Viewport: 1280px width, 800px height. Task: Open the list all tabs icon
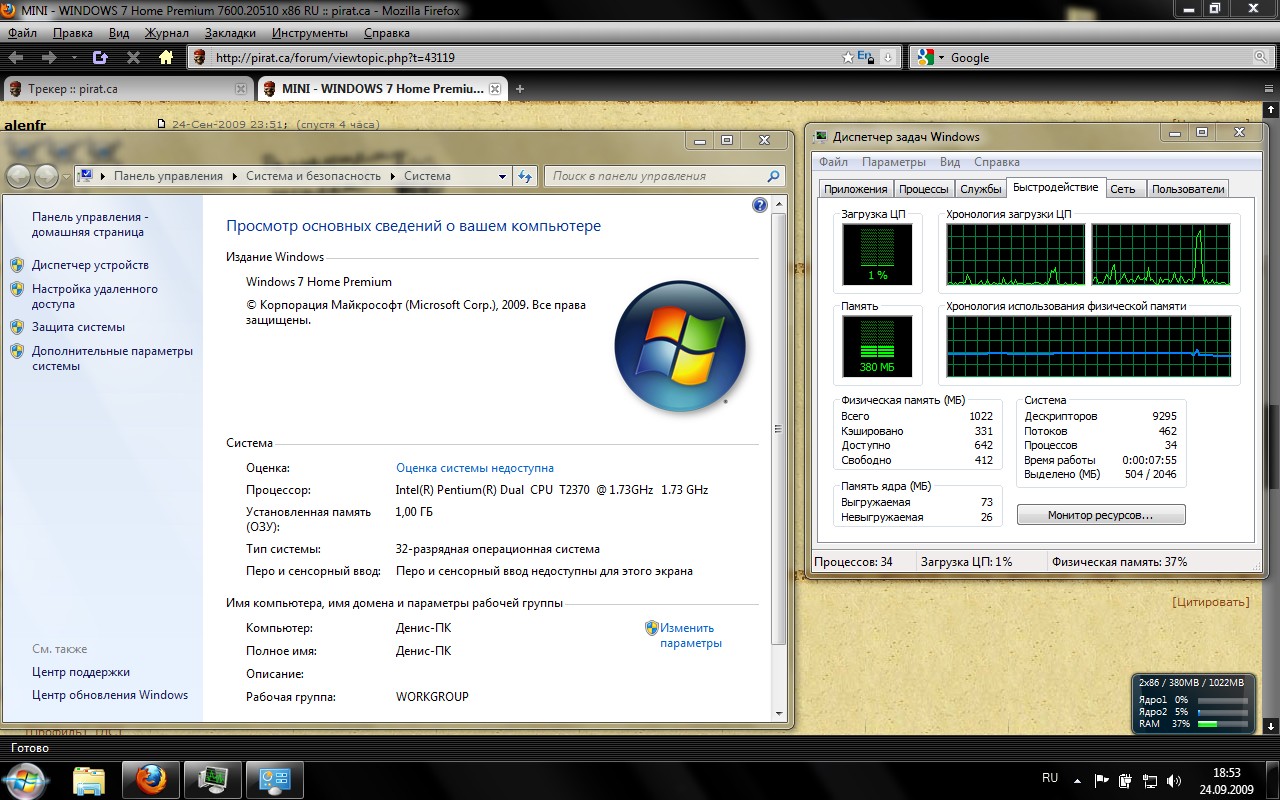coord(1270,89)
